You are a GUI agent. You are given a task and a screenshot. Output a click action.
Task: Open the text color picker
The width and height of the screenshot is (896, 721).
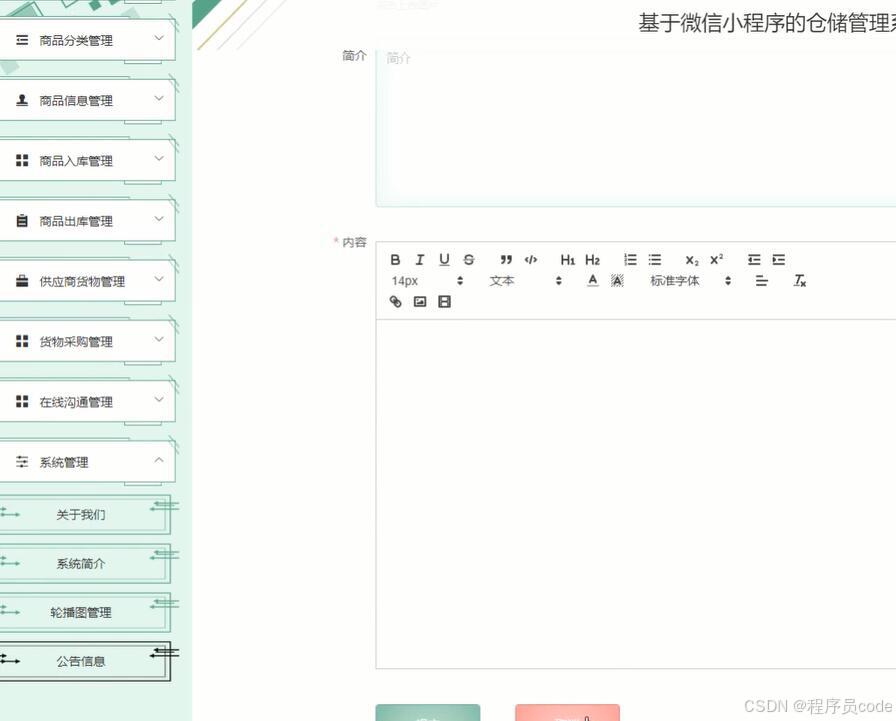[x=591, y=281]
